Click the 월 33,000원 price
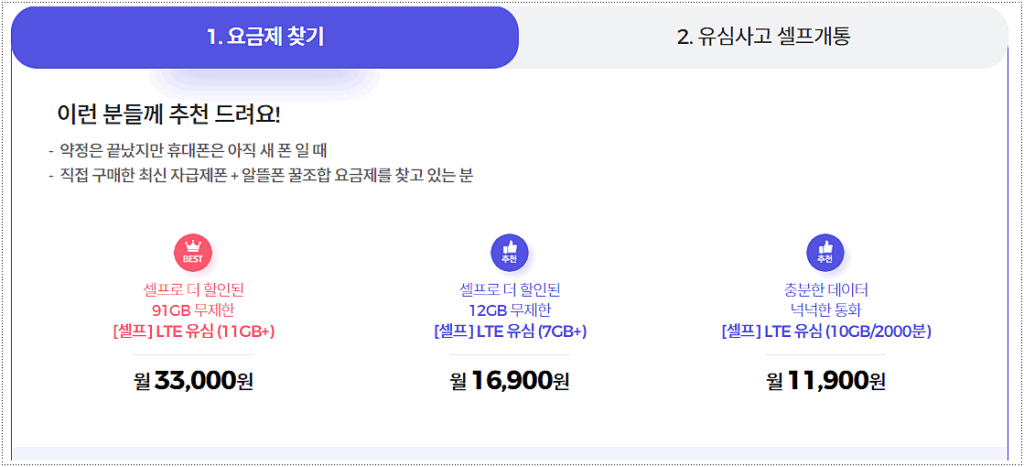Image resolution: width=1024 pixels, height=467 pixels. tap(193, 380)
